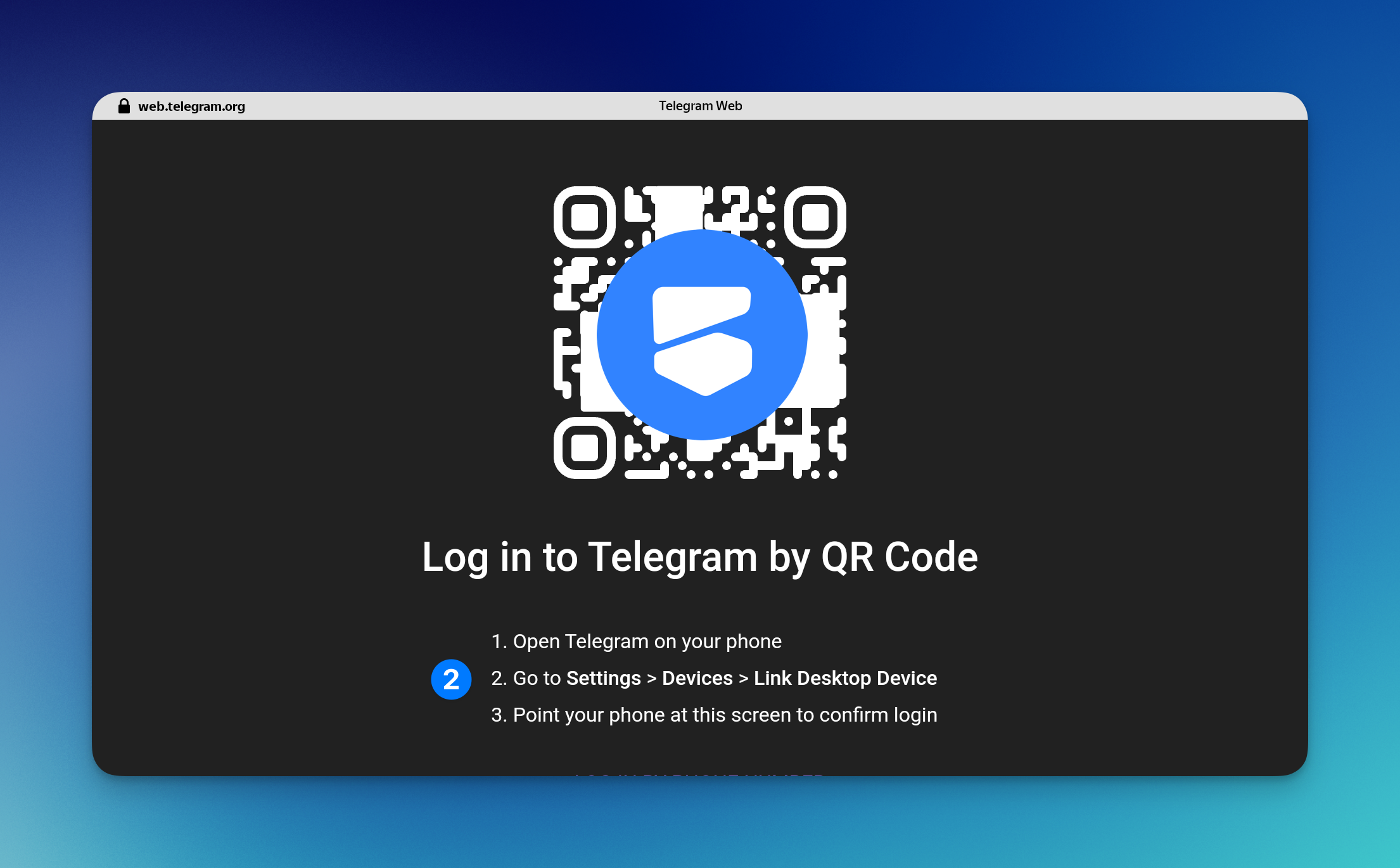Click the bold Settings word in step 2
This screenshot has width=1400, height=868.
603,678
